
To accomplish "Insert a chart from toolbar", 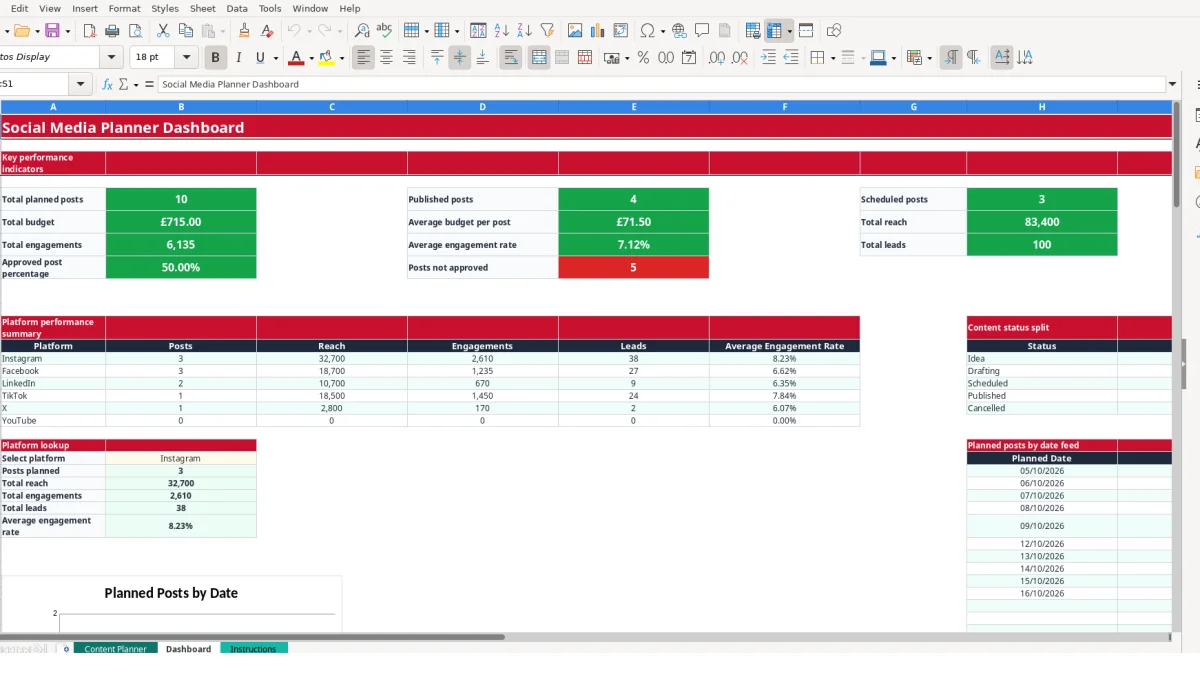I will (x=598, y=31).
